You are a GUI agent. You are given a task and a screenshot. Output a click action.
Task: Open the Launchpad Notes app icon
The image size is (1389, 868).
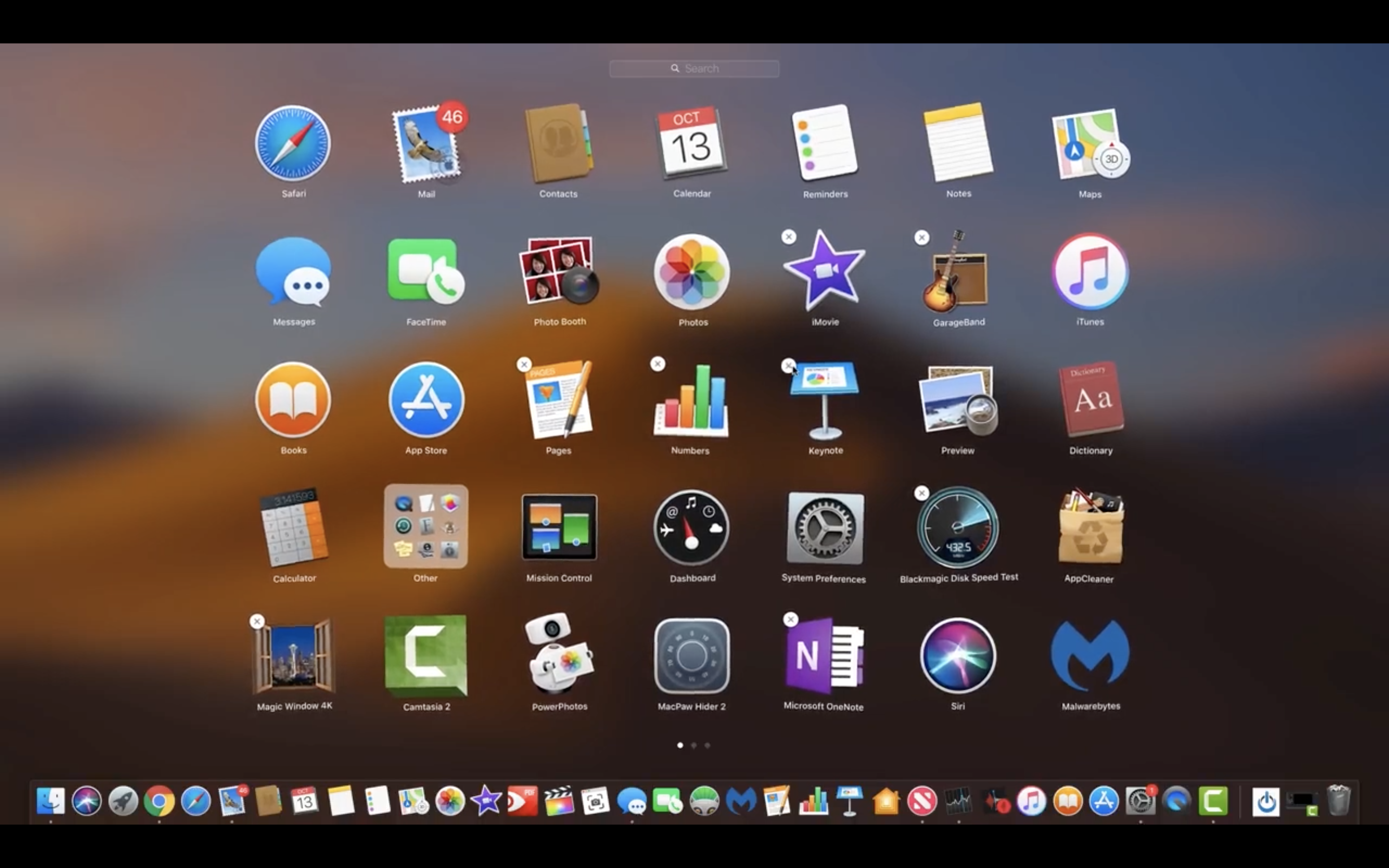pos(958,142)
